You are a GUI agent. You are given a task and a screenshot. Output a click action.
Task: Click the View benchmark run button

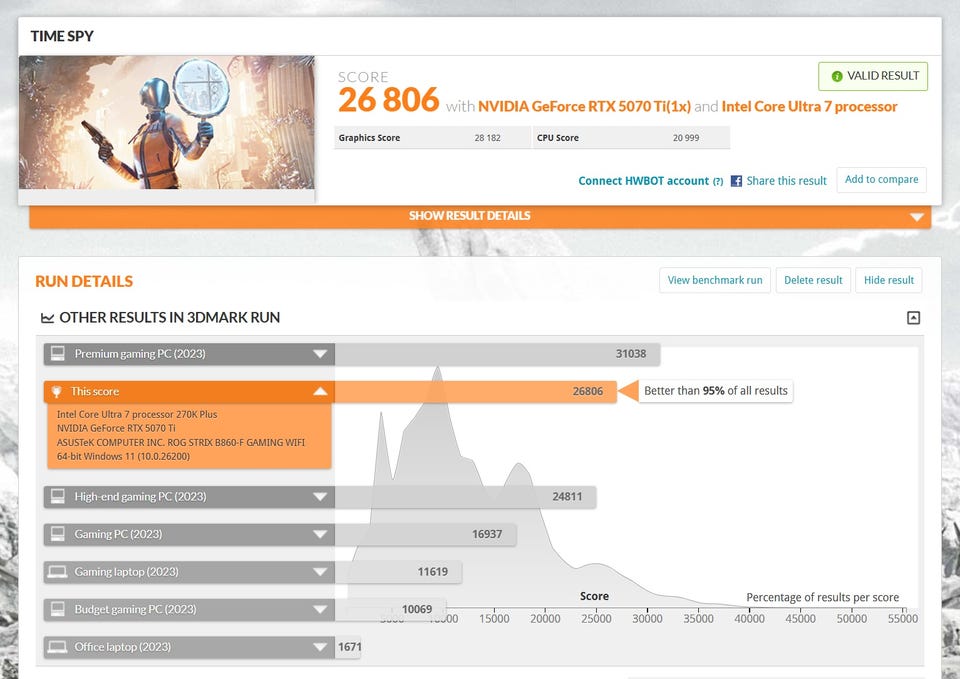(x=714, y=280)
